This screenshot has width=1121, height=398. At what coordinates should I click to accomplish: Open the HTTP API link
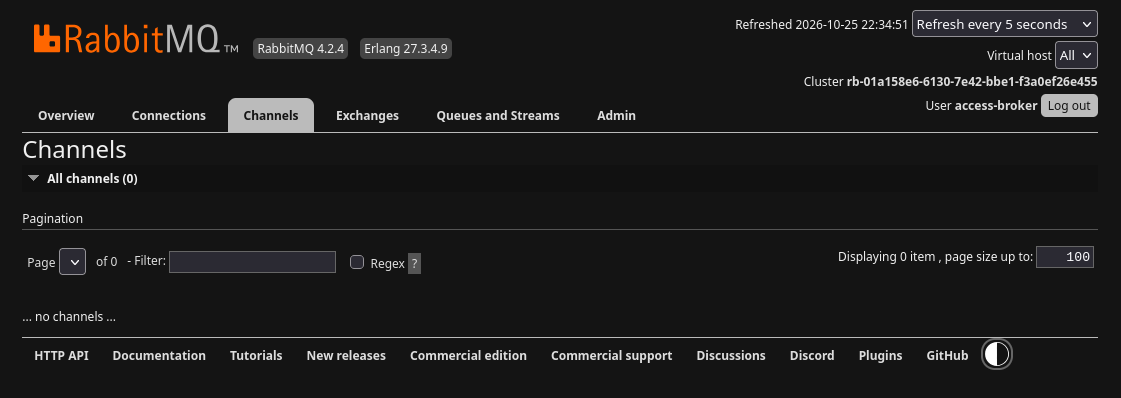tap(61, 355)
